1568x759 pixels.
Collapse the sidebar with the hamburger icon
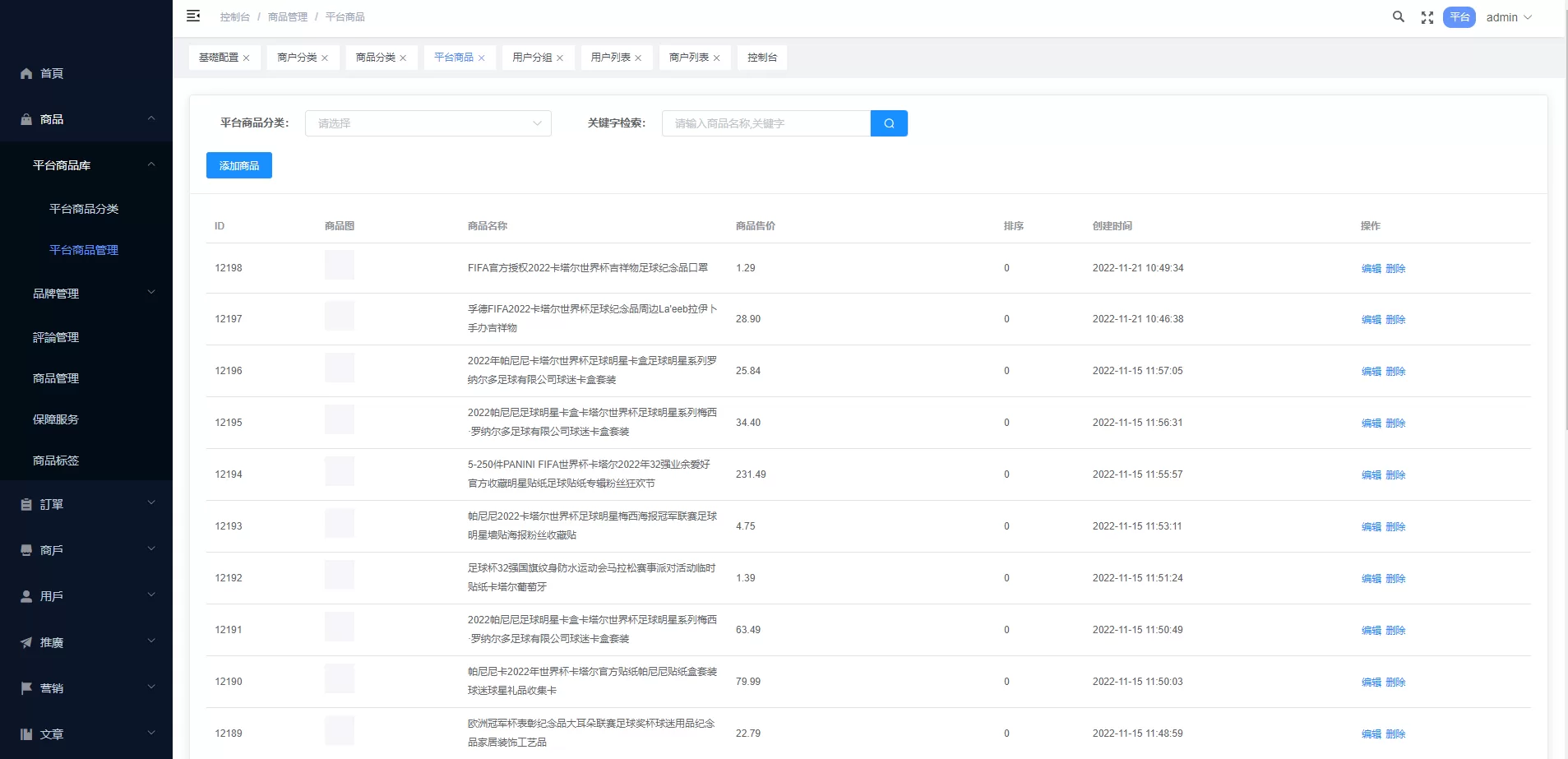click(x=193, y=16)
